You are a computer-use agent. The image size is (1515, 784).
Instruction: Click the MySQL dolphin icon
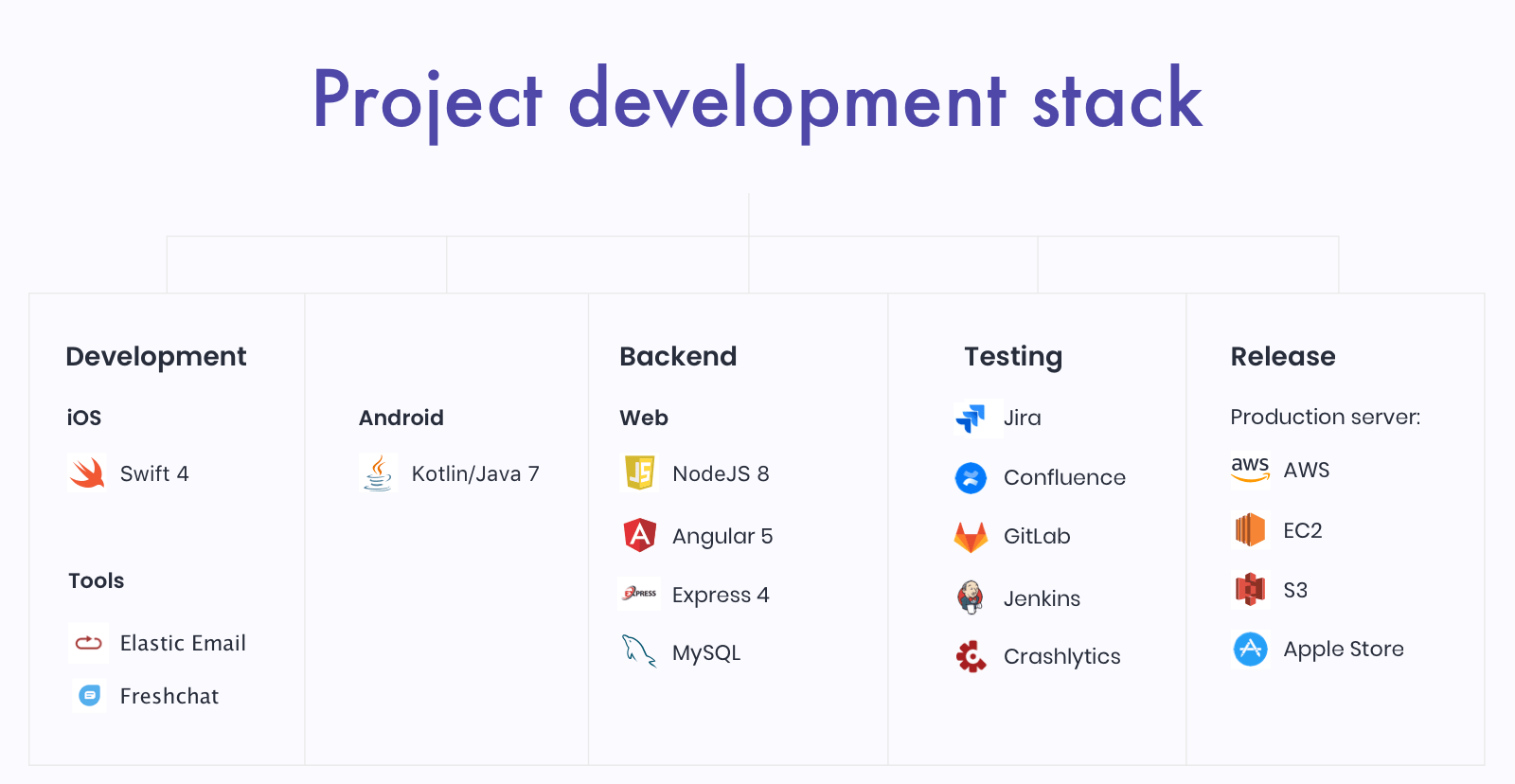639,651
